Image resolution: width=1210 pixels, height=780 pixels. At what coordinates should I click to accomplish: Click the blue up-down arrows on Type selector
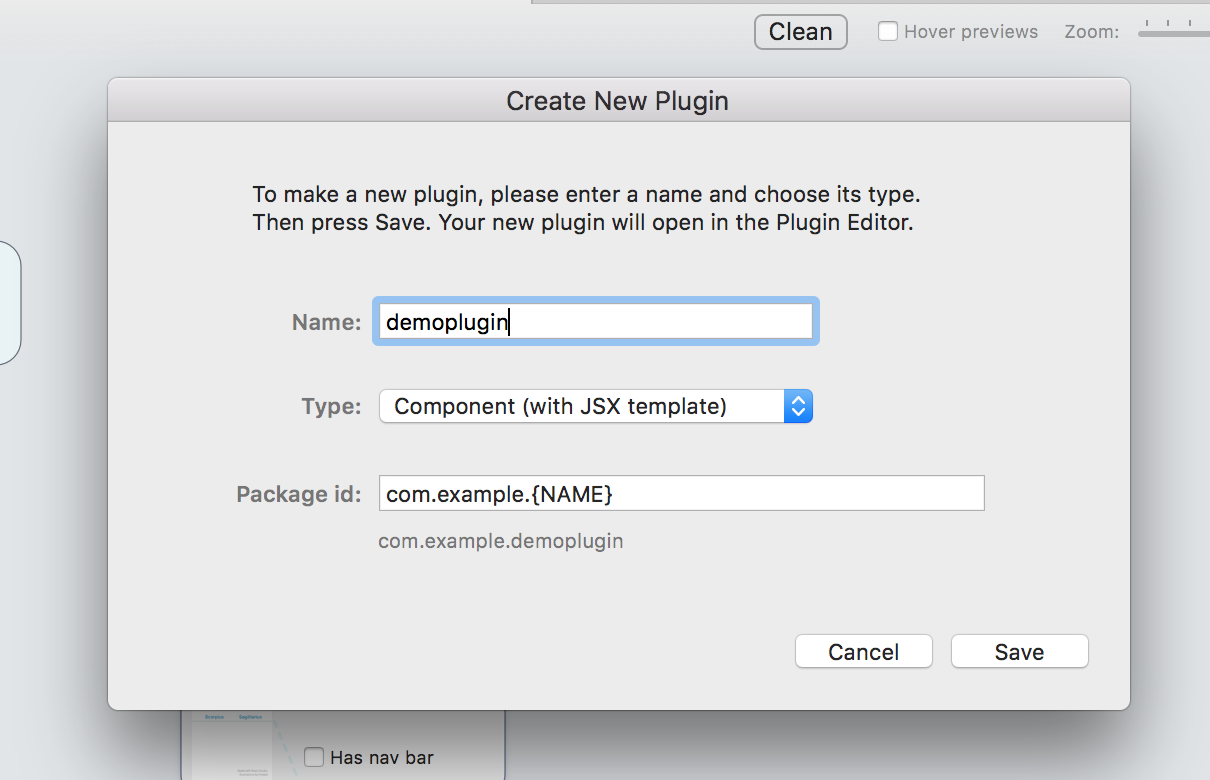(798, 407)
